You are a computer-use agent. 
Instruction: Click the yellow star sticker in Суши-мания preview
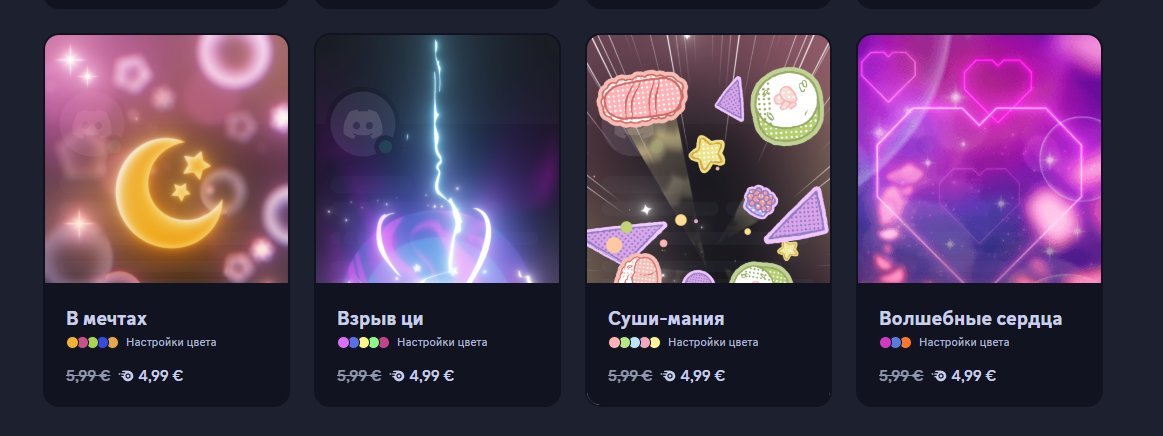pyautogui.click(x=707, y=153)
